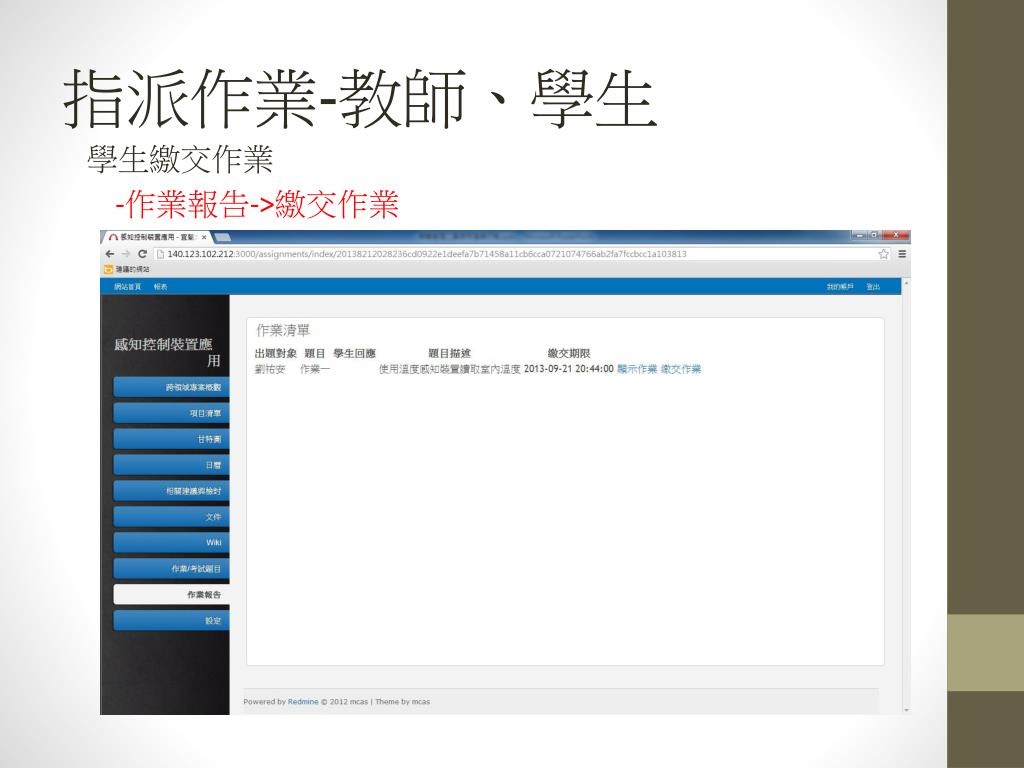This screenshot has height=768, width=1024.
Task: Close the browser window with red X
Action: [896, 235]
